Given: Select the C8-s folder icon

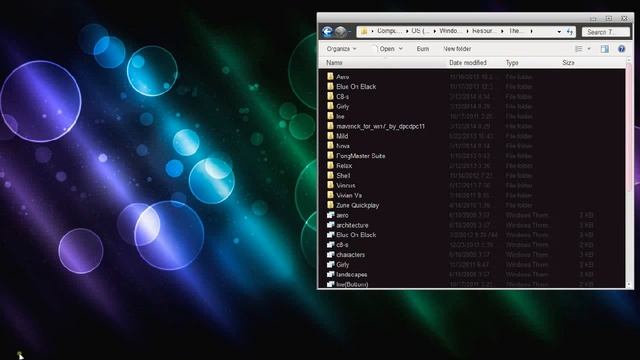Looking at the screenshot, I should 331,96.
